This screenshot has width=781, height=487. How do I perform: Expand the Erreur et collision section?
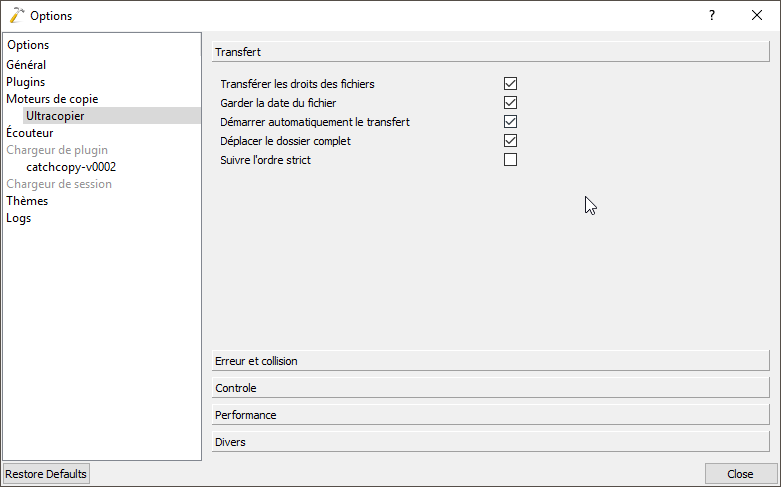click(490, 361)
